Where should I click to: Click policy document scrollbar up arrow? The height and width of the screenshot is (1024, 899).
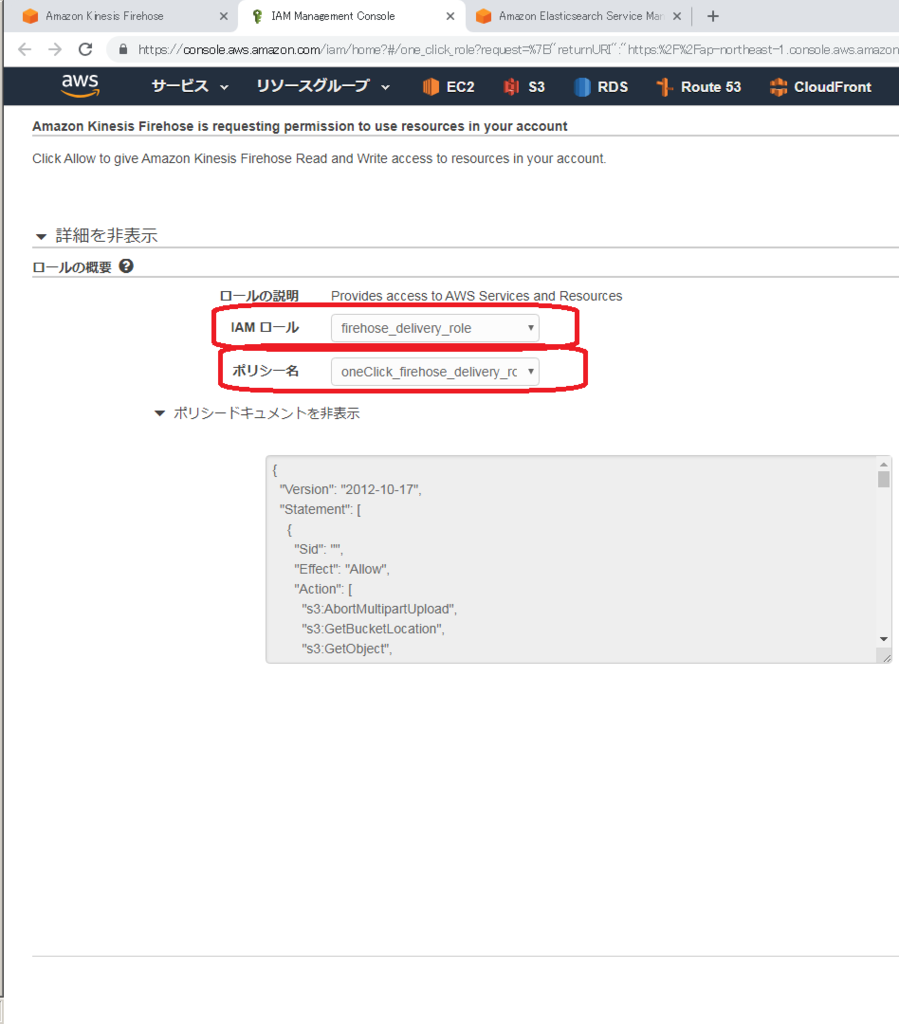click(x=883, y=464)
